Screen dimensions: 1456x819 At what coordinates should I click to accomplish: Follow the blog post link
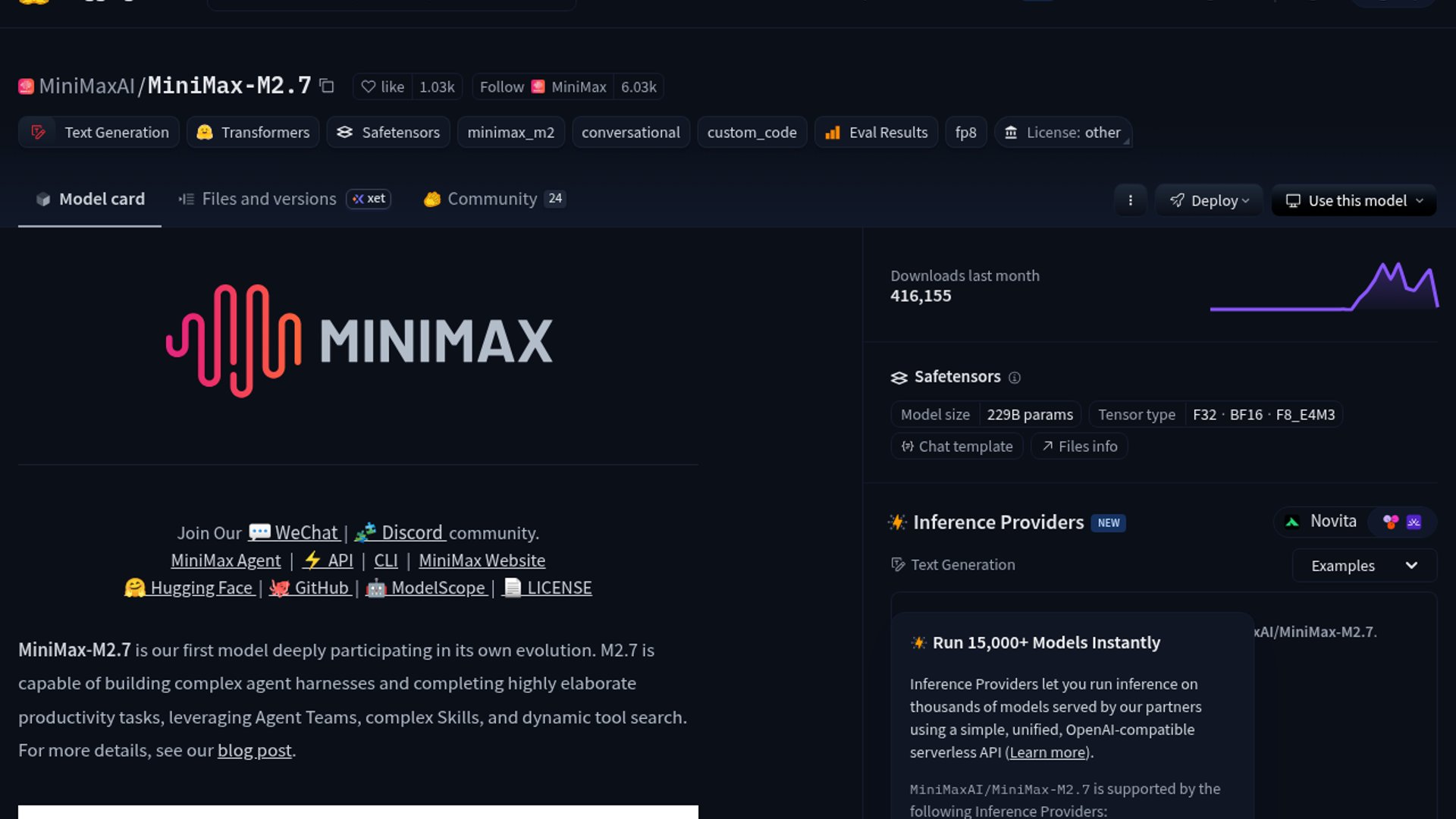(254, 751)
